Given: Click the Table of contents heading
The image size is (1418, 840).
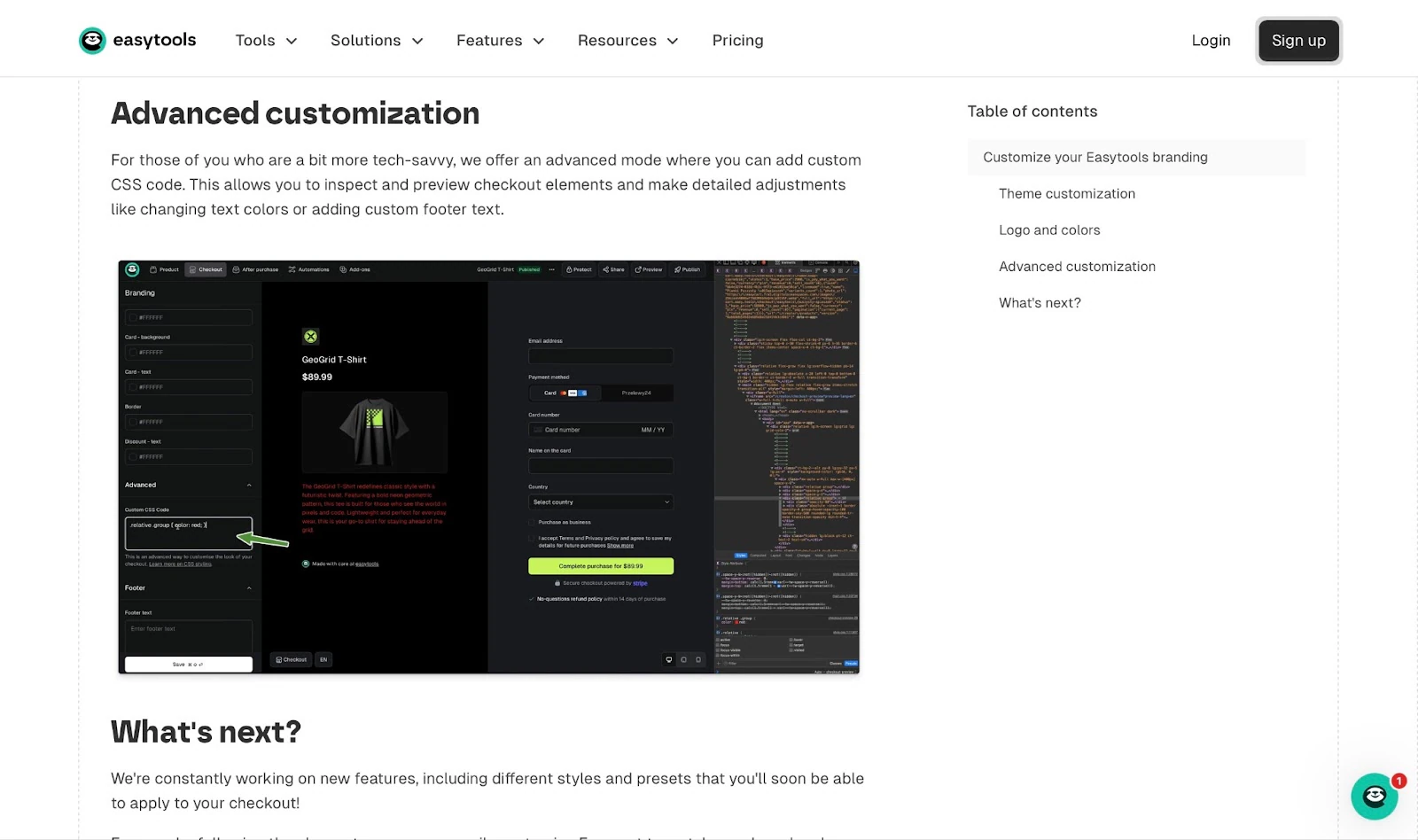Looking at the screenshot, I should pos(1032,111).
